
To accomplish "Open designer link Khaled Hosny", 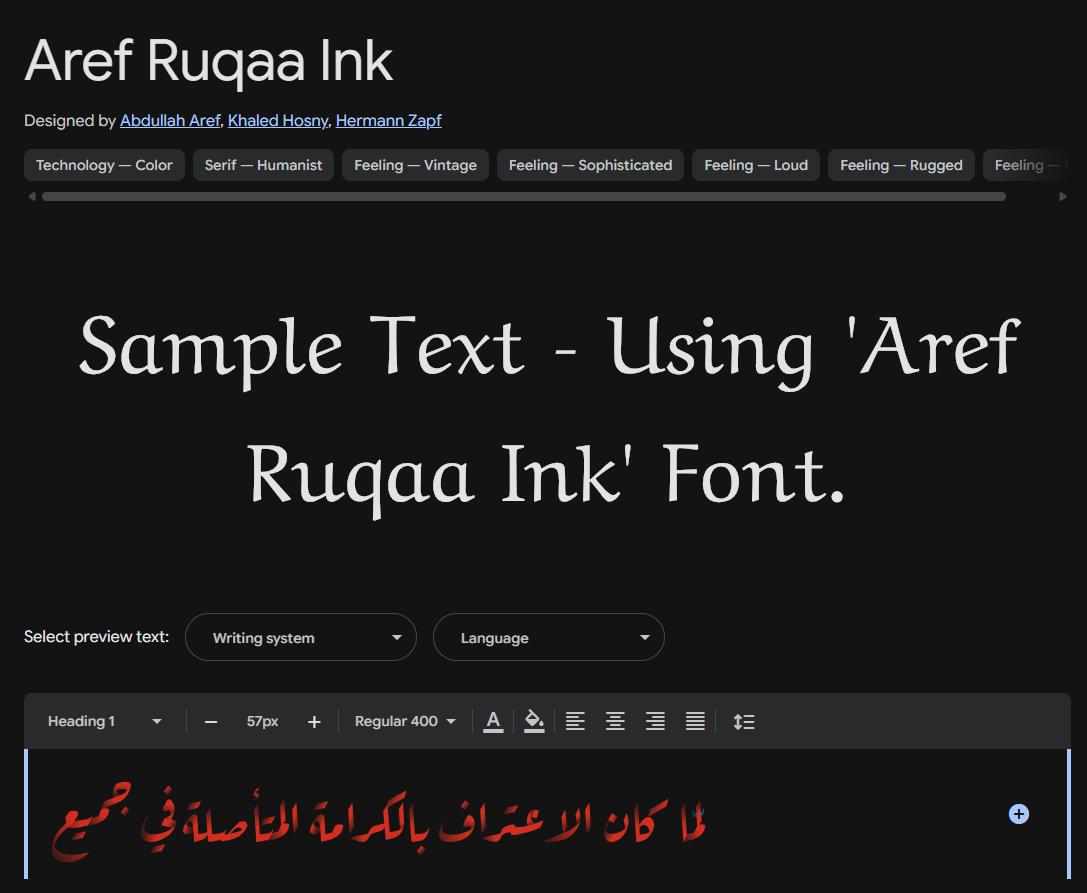I will (278, 121).
